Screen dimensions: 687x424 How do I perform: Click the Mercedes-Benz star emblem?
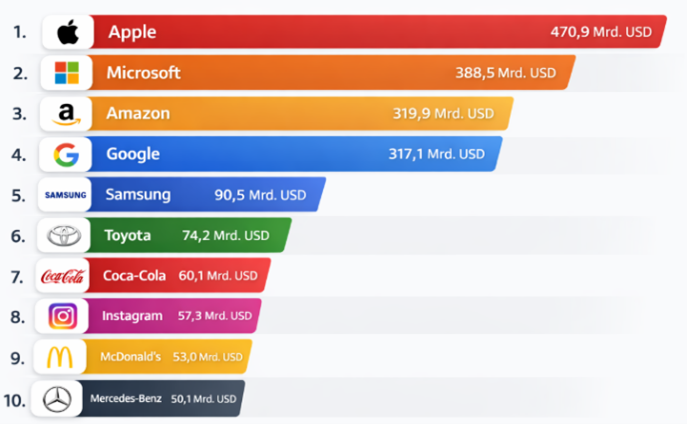(56, 399)
